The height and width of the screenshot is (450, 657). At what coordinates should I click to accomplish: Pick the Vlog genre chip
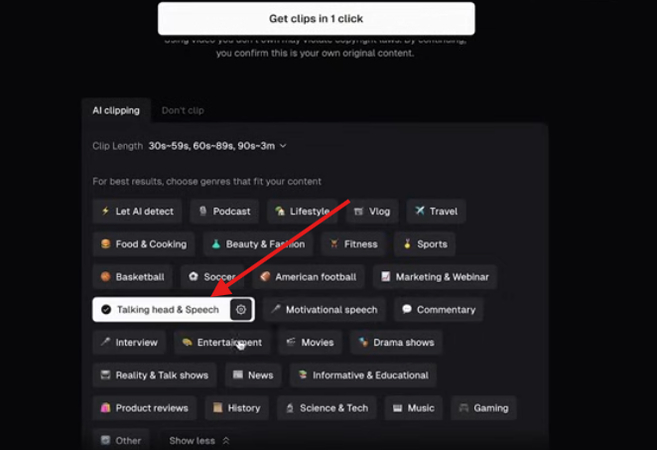tap(372, 211)
